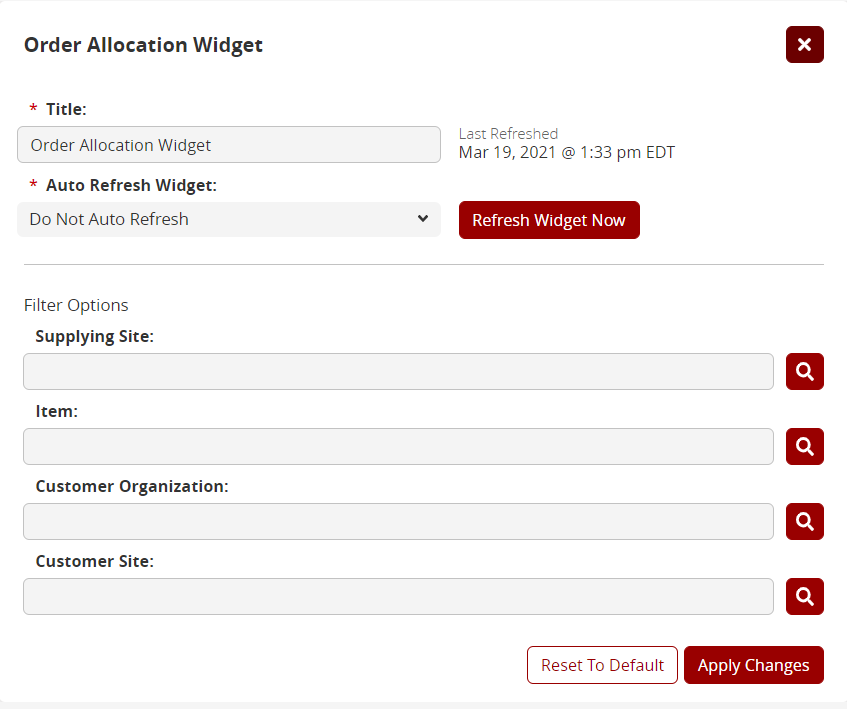Select the Item filter text box

[398, 447]
